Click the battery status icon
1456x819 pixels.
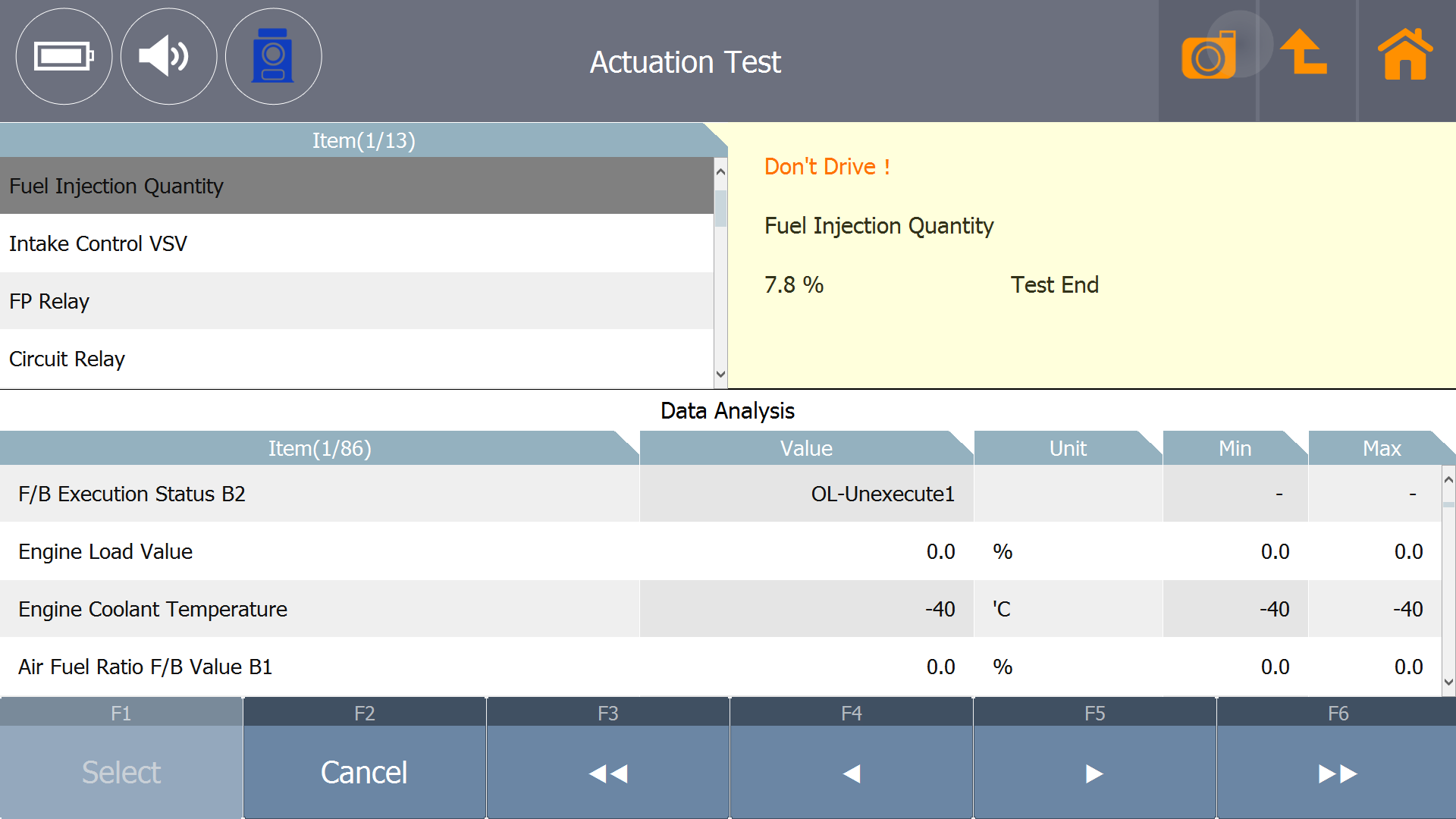pos(64,56)
